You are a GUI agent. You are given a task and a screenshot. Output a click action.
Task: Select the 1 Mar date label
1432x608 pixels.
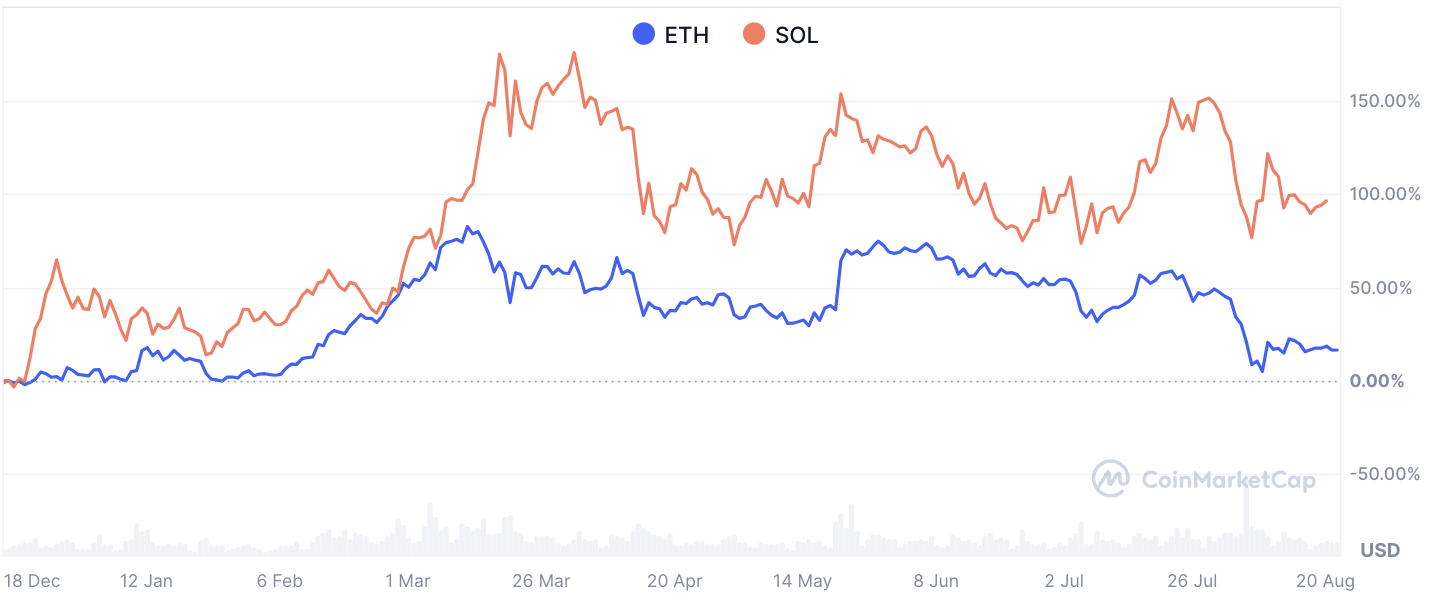point(407,581)
